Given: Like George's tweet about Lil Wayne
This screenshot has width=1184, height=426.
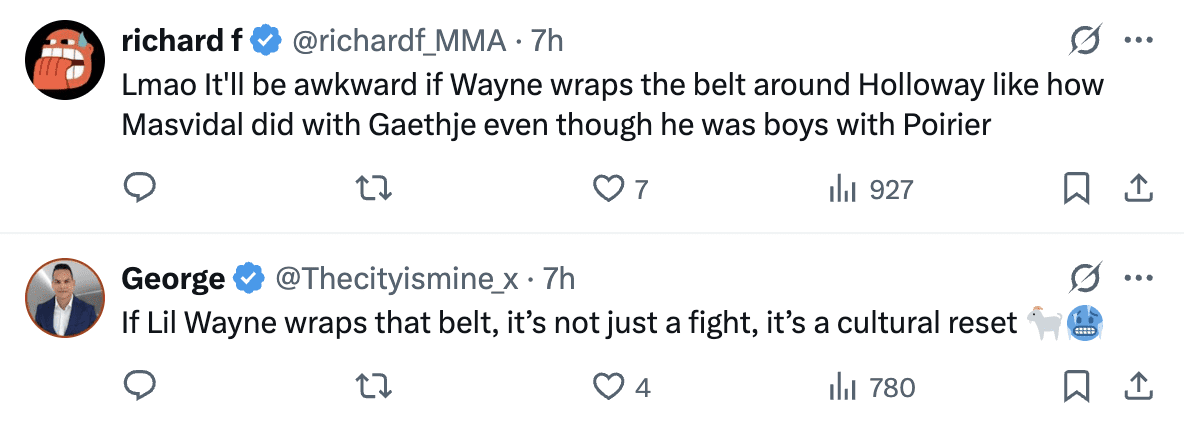Looking at the screenshot, I should [x=609, y=386].
